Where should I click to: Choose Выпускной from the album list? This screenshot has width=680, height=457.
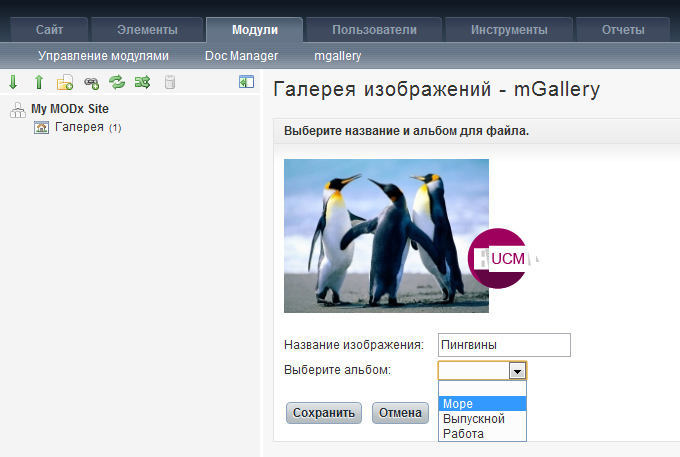[483, 419]
